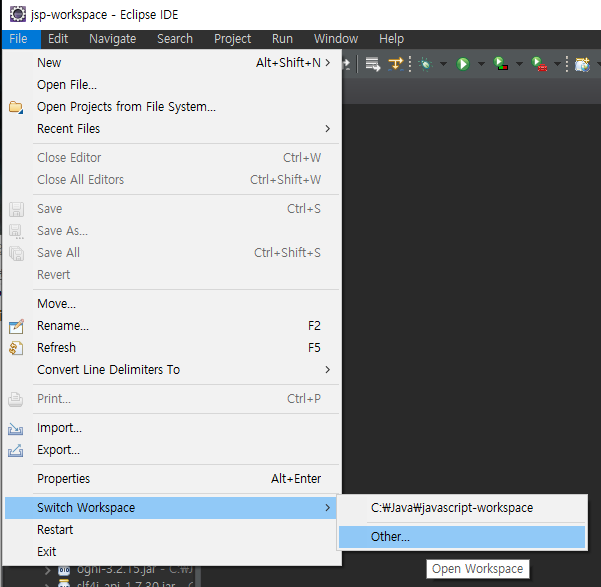Viewport: 601px width, 587px height.
Task: Click the Debug bug icon in toolbar
Action: (425, 64)
